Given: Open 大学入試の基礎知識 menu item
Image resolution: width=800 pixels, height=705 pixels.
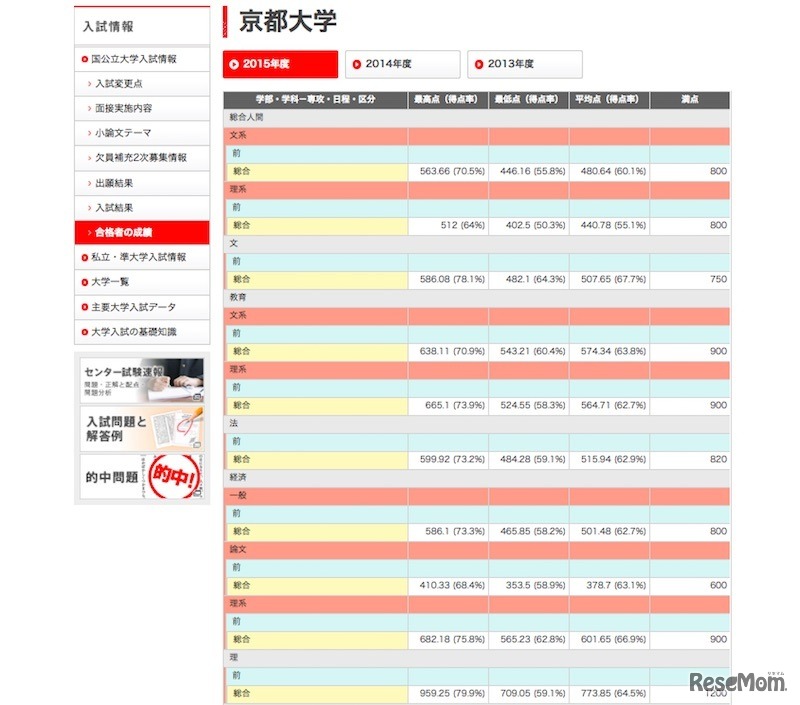Looking at the screenshot, I should click(142, 332).
